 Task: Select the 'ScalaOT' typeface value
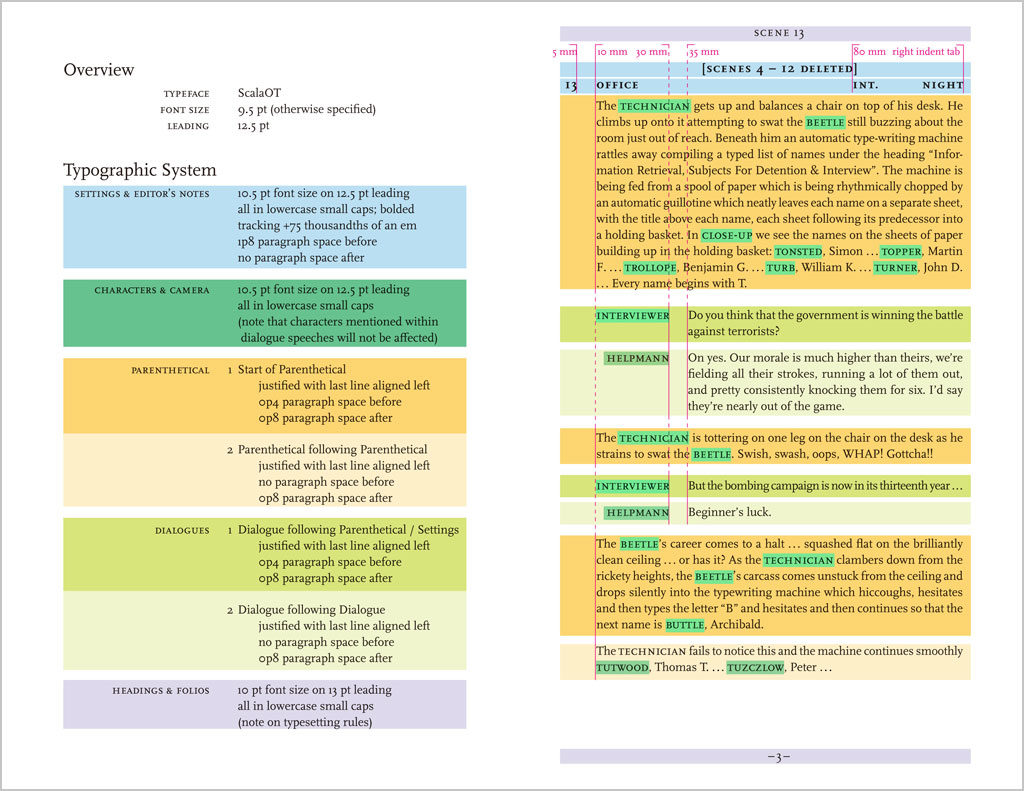coord(259,93)
